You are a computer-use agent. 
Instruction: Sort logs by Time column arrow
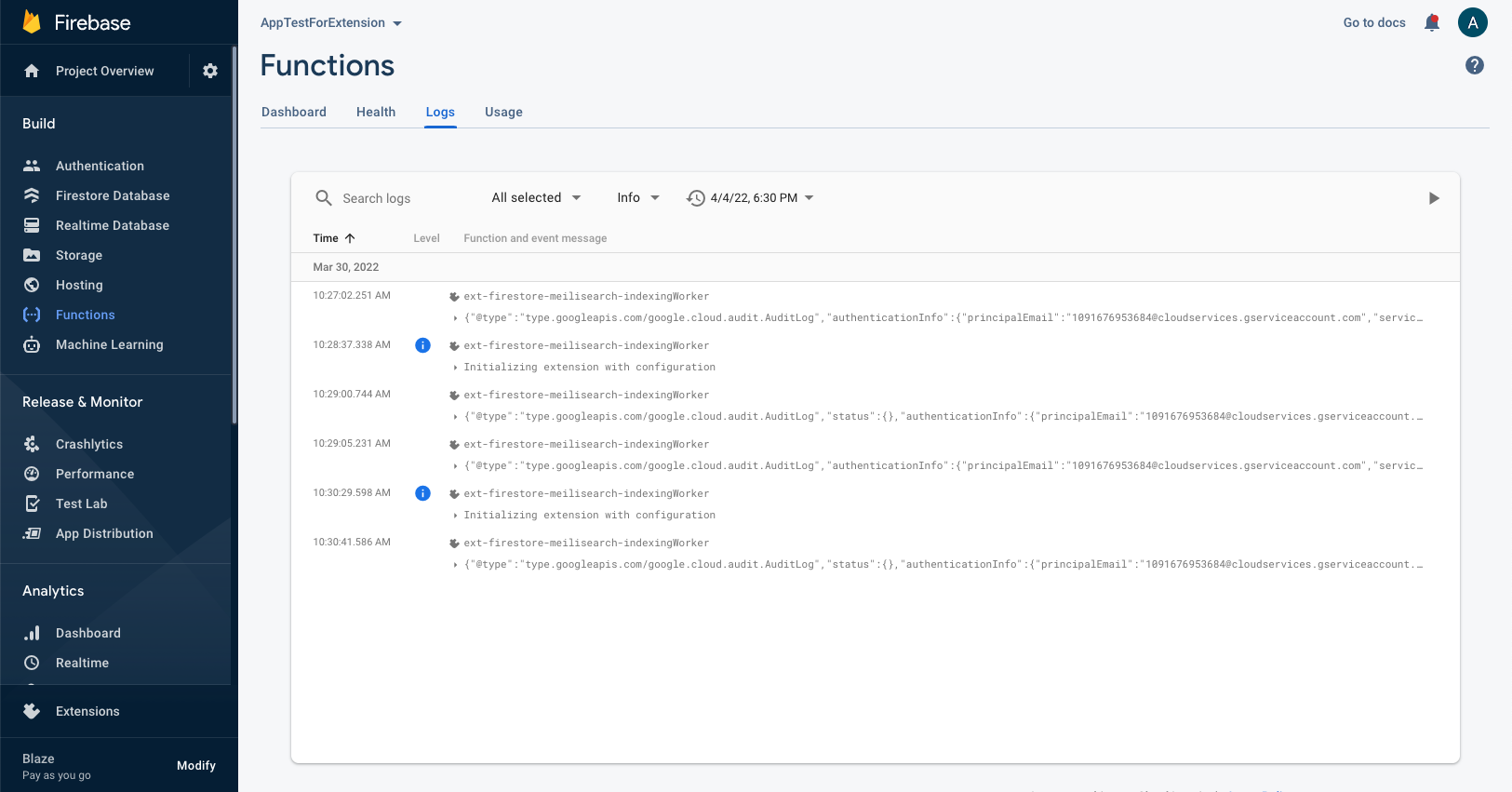coord(350,238)
